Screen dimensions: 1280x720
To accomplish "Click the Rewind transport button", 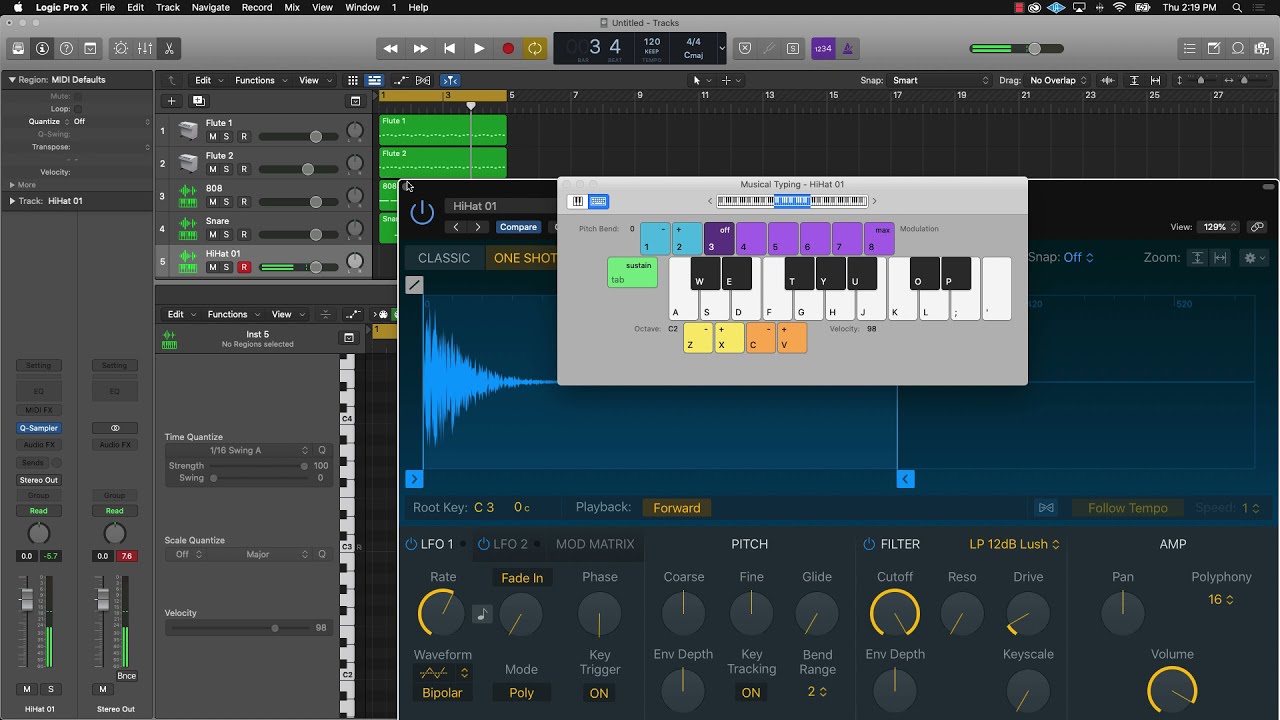I will (x=391, y=48).
